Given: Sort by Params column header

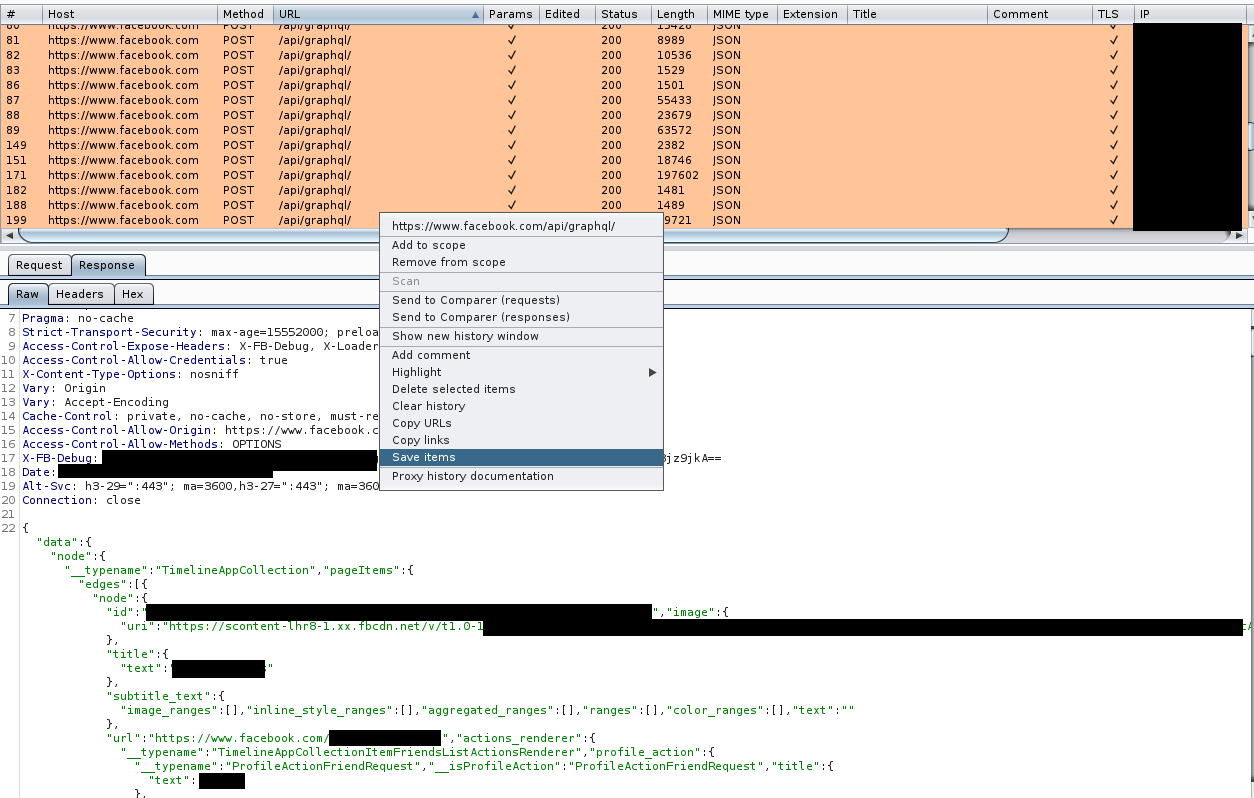Looking at the screenshot, I should [x=511, y=14].
